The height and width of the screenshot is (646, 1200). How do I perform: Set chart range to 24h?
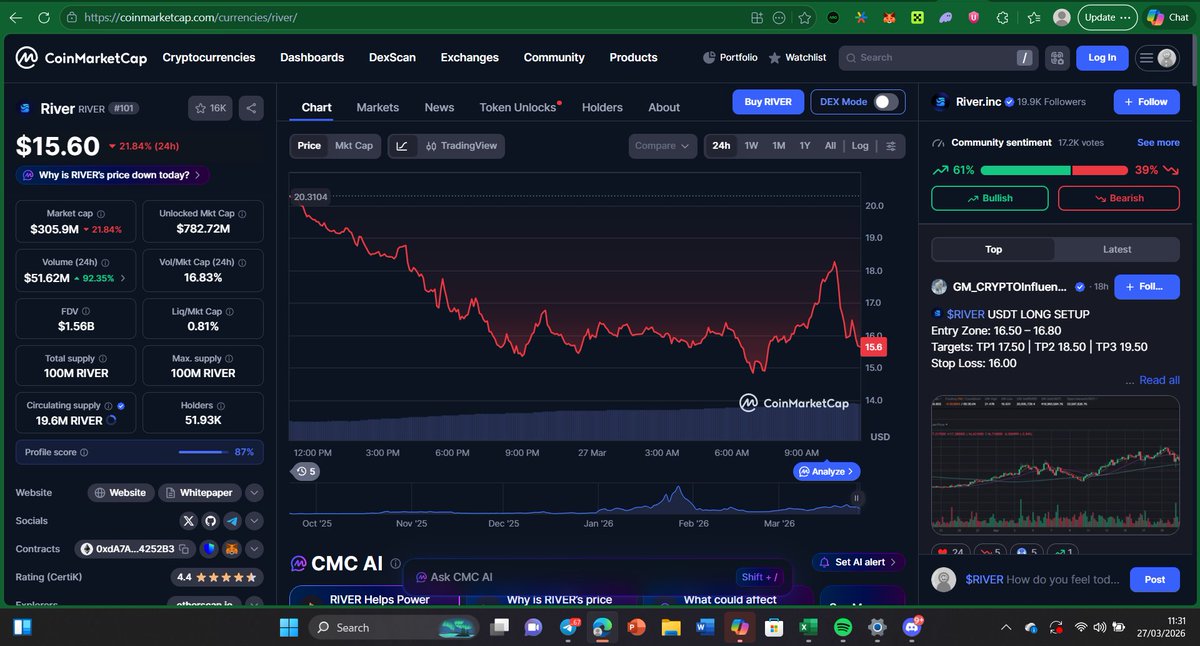coord(721,146)
